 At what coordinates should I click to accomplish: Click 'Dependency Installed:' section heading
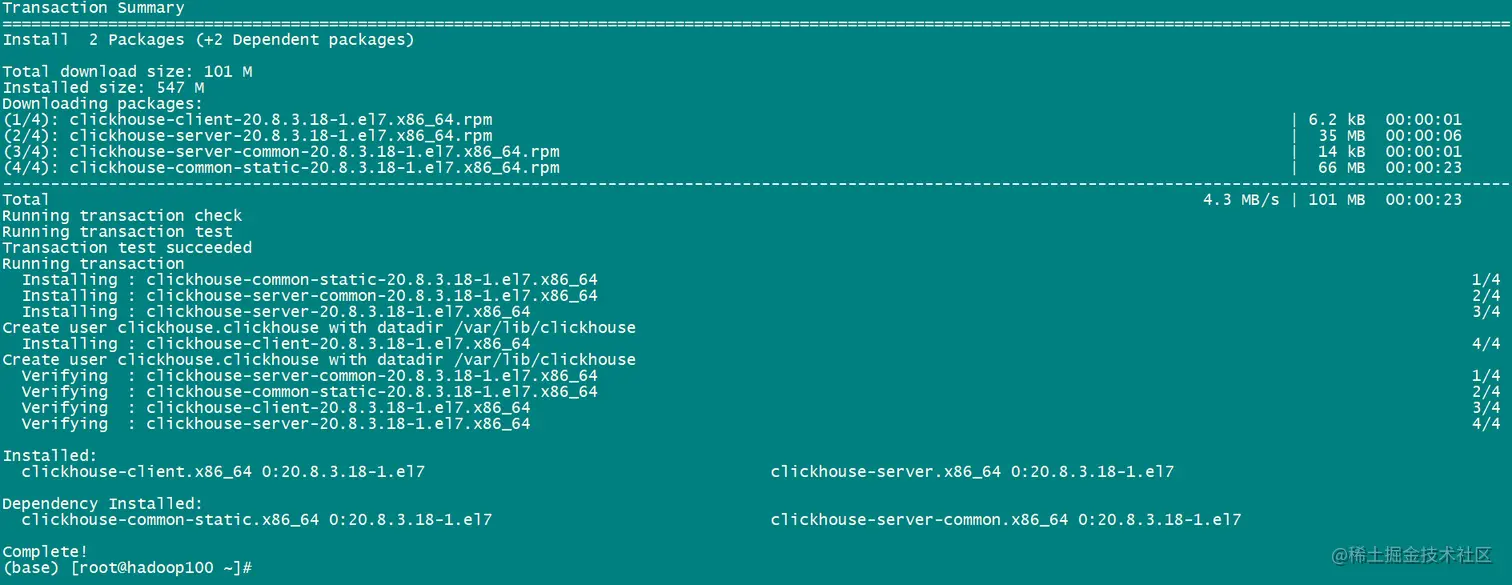(x=102, y=504)
